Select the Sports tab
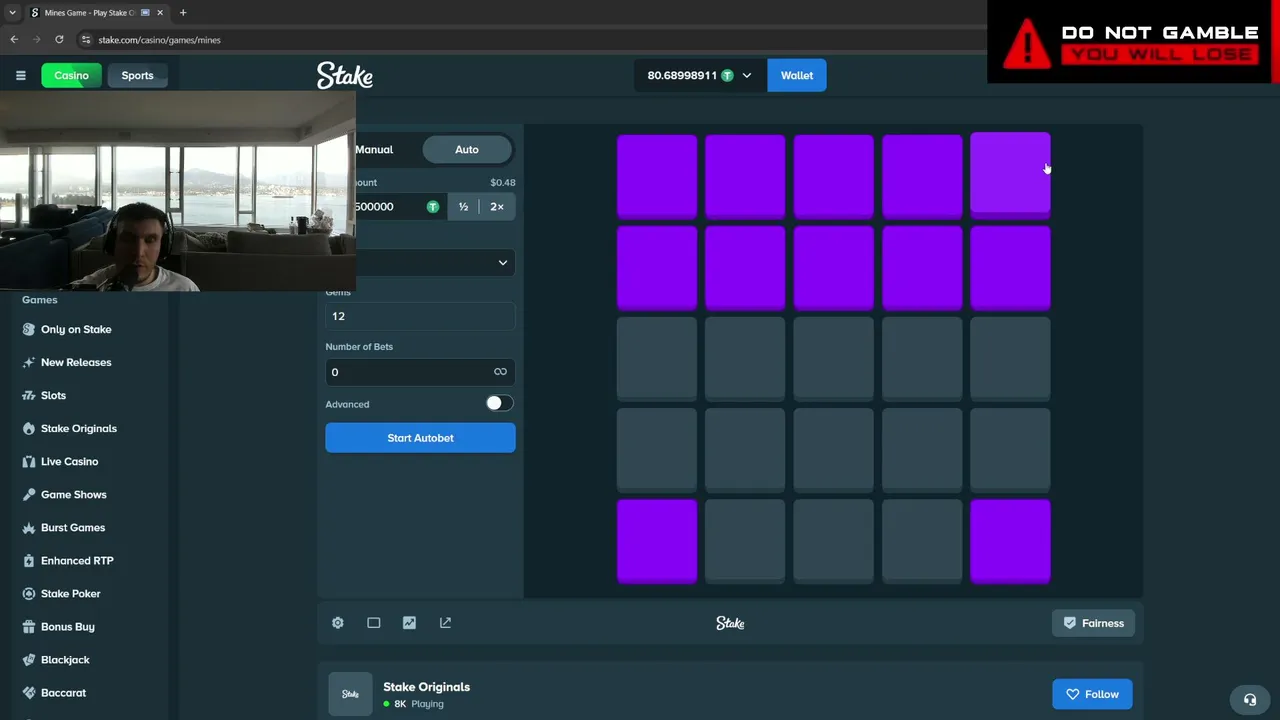1280x720 pixels. click(x=137, y=76)
